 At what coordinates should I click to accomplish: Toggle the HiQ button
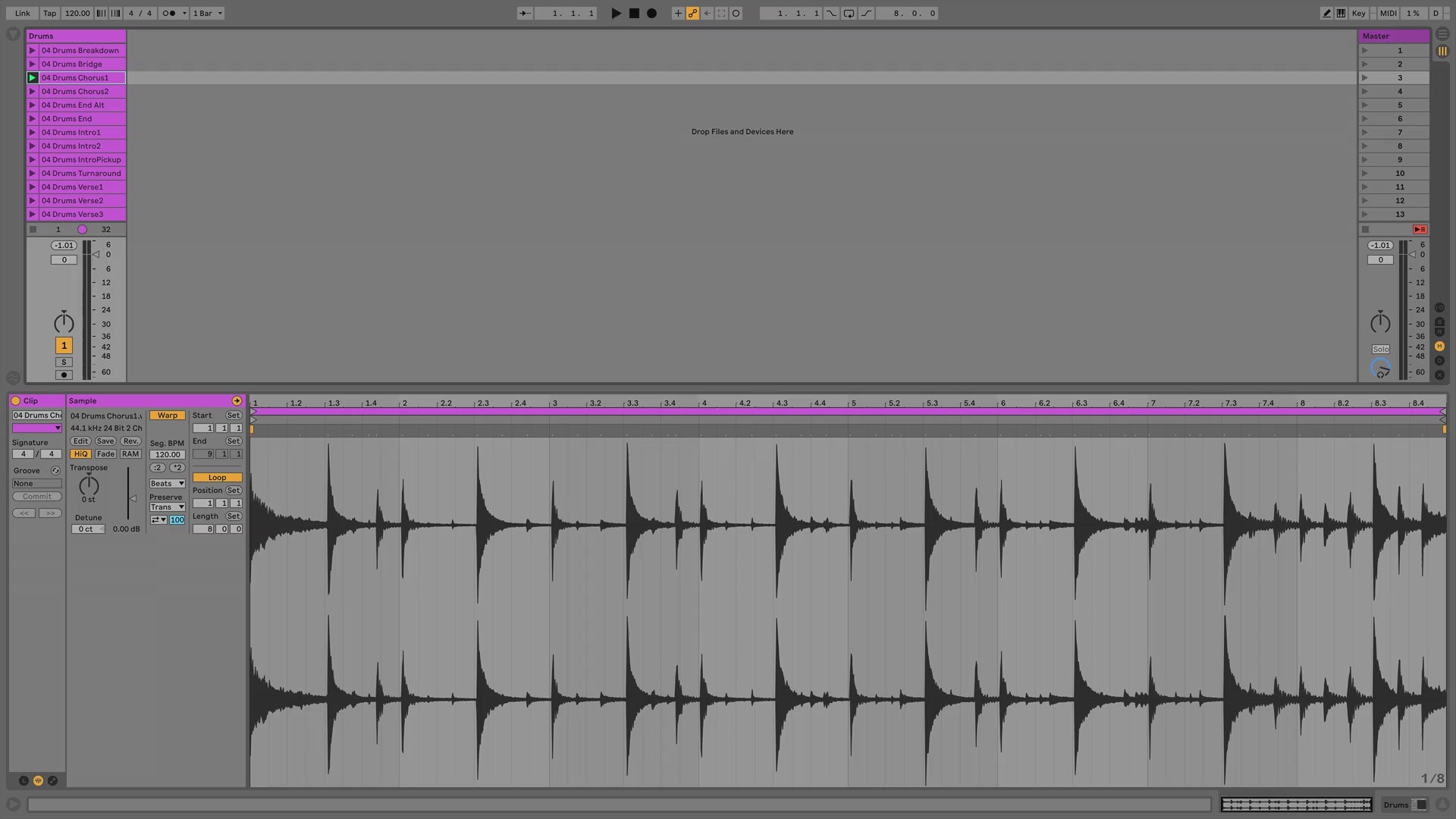click(x=80, y=454)
